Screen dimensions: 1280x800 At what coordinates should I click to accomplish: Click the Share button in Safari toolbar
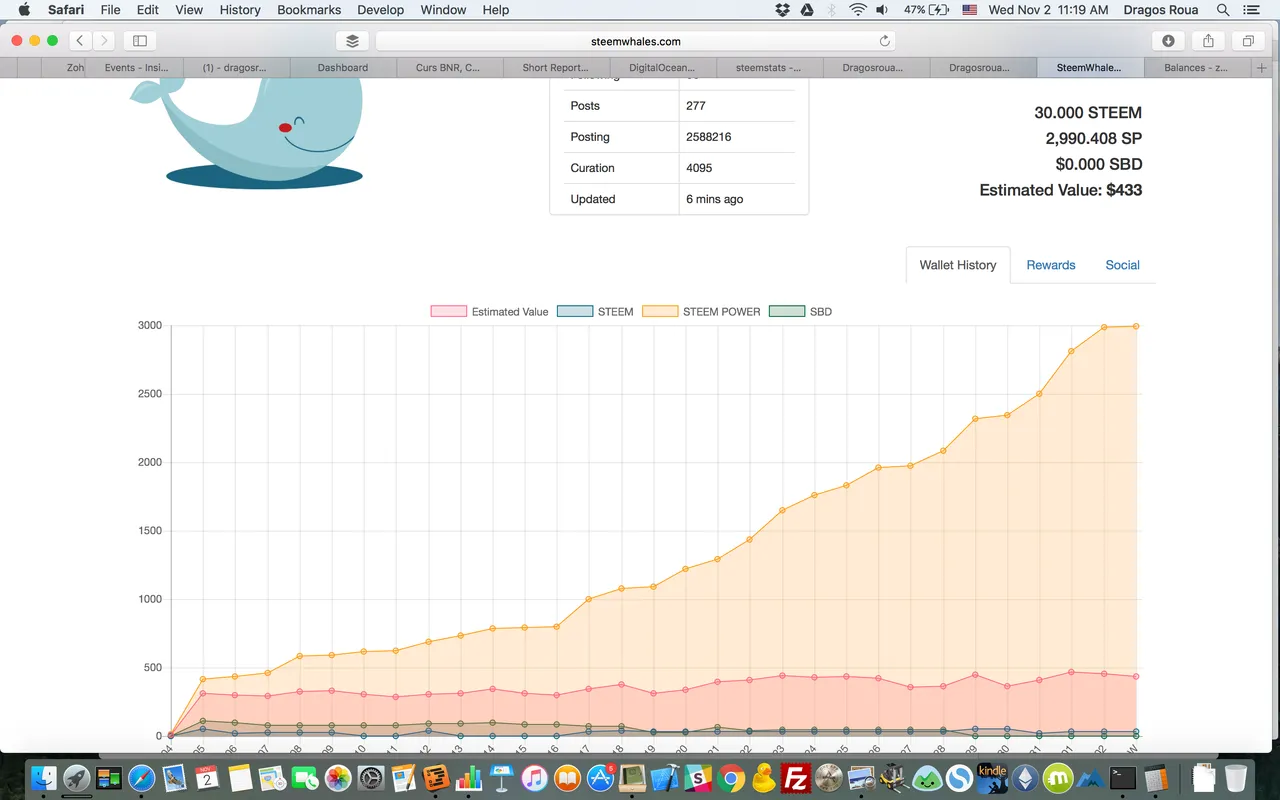[1208, 41]
